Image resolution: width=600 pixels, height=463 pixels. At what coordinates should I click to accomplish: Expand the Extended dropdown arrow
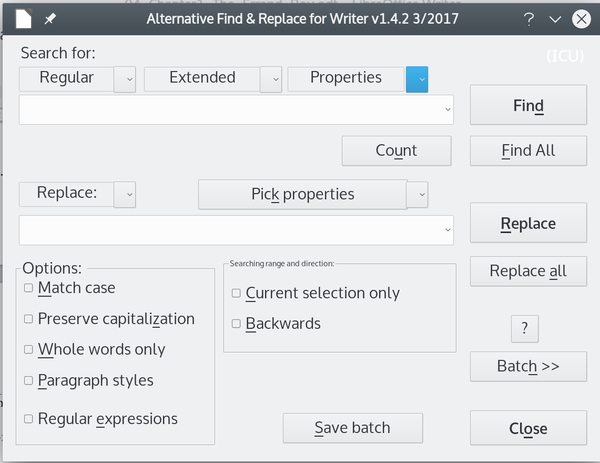[x=271, y=80]
